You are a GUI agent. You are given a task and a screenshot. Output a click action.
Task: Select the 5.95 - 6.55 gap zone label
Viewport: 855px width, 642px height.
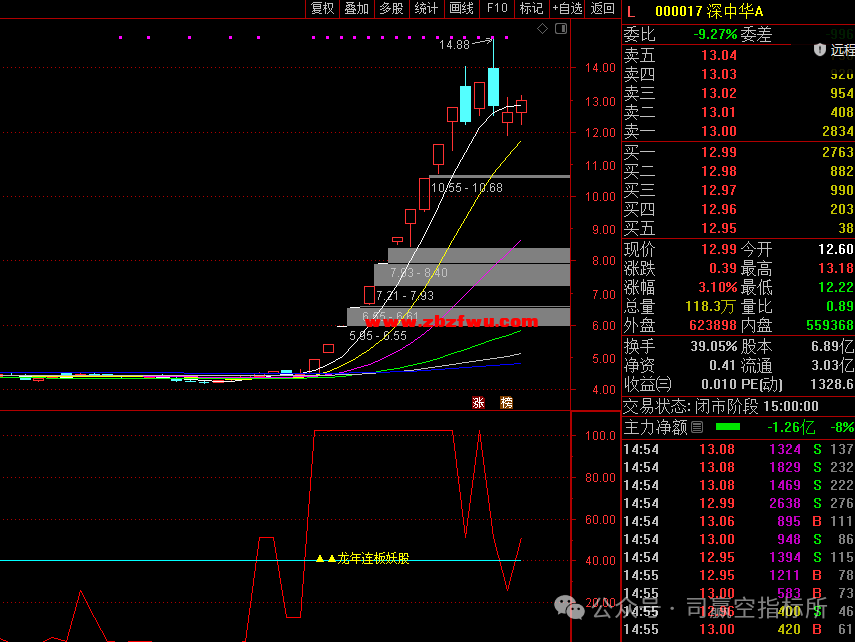378,335
